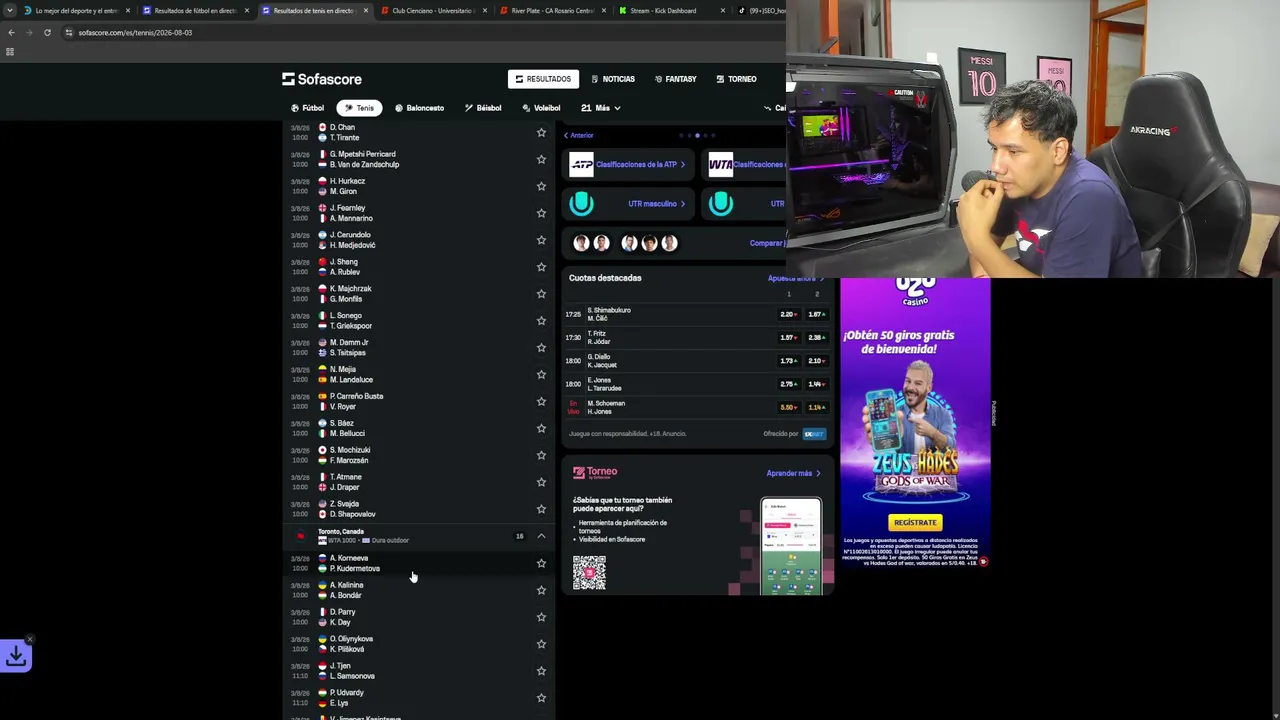Viewport: 1280px width, 720px height.
Task: Select odds 2.20 for Shimabukuro
Action: coord(788,314)
